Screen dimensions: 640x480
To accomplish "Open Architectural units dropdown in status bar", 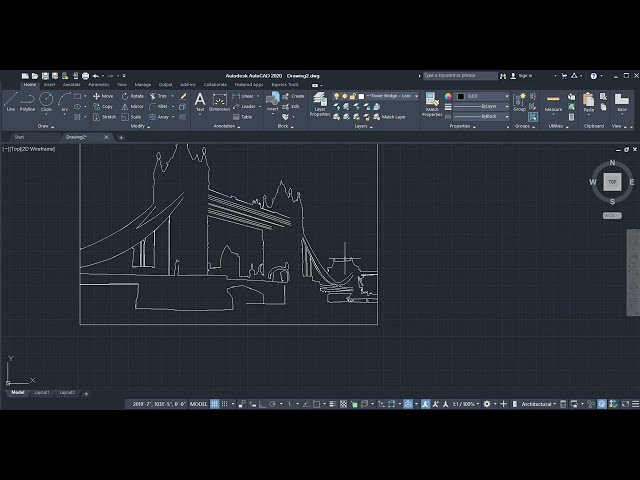I will tap(539, 404).
